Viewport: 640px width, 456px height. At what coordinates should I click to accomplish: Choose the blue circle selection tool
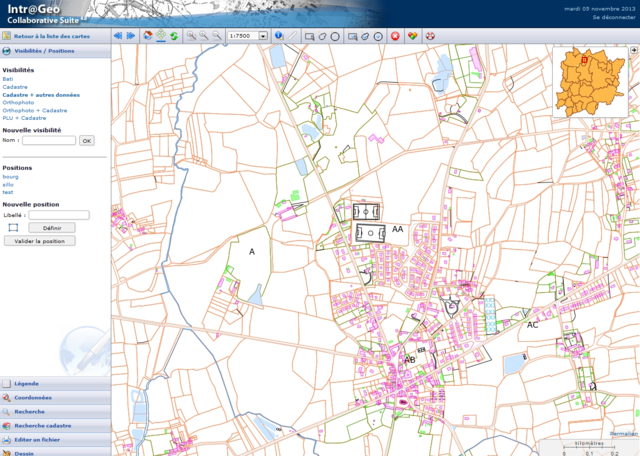coord(378,36)
